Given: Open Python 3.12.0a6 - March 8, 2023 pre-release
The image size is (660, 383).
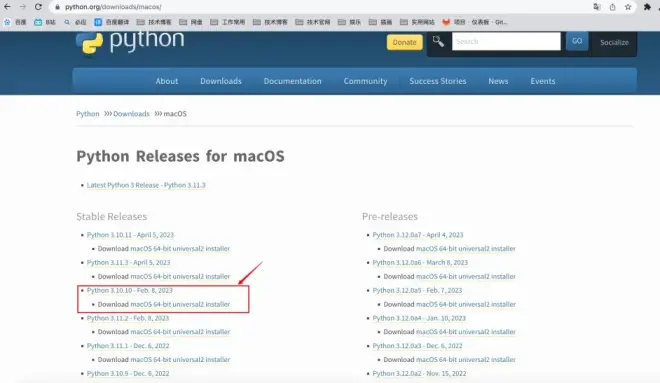Looking at the screenshot, I should (x=420, y=263).
